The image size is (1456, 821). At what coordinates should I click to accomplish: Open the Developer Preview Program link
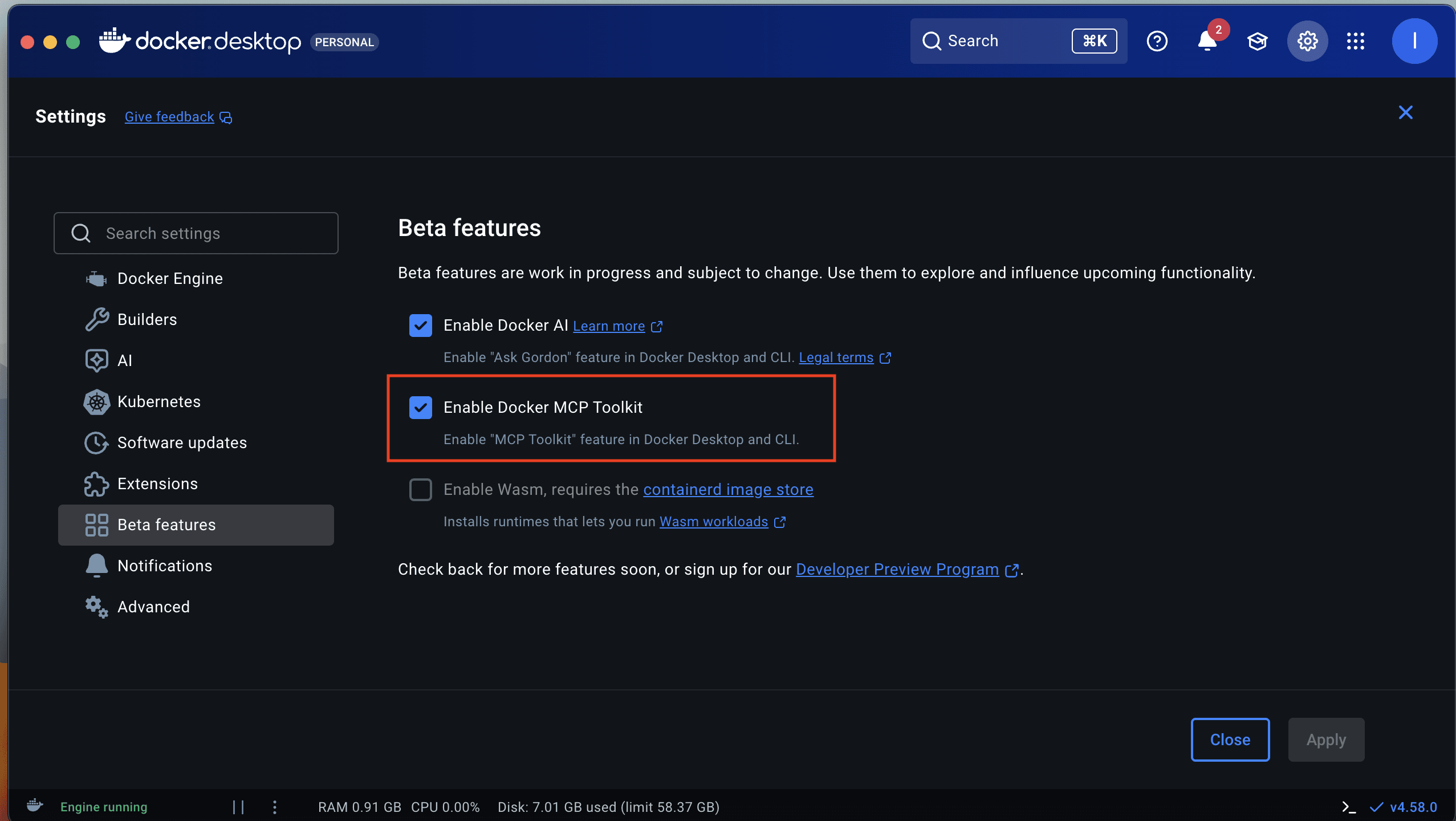click(x=897, y=570)
